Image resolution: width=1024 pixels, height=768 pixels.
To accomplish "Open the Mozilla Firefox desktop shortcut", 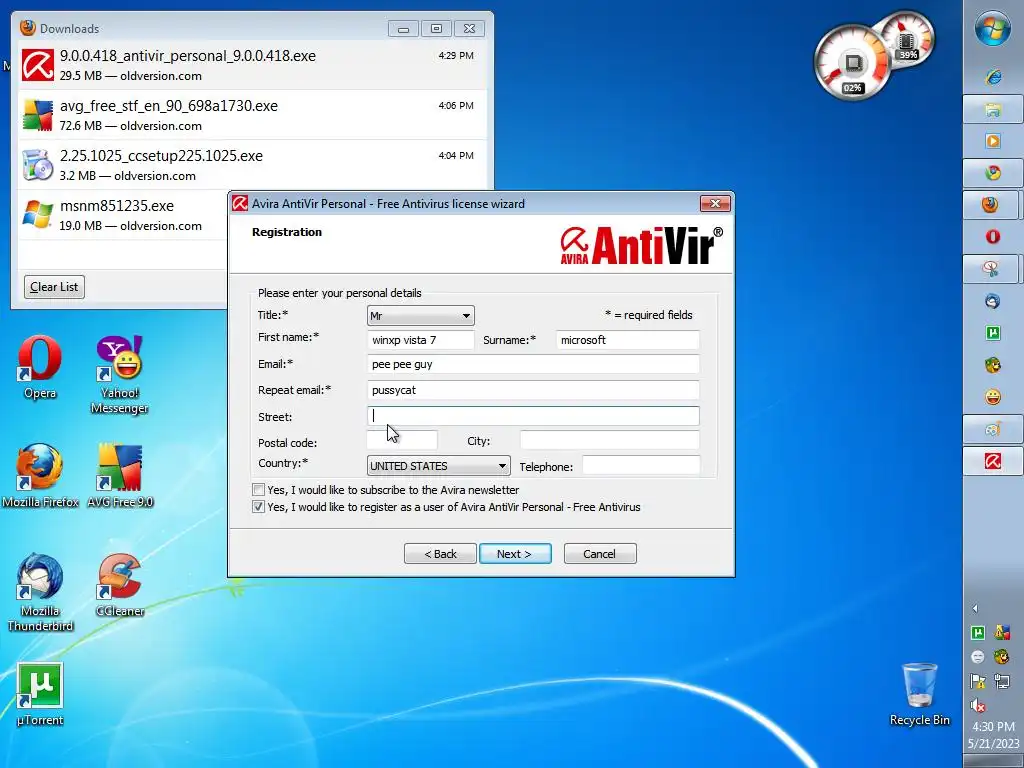I will pyautogui.click(x=40, y=476).
